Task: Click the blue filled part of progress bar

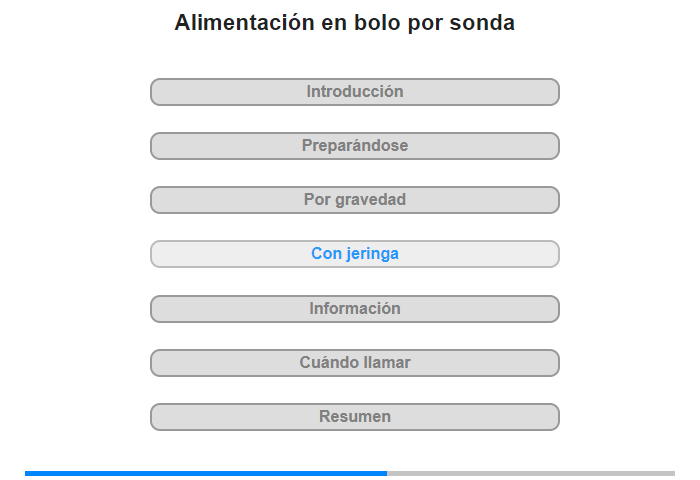Action: 206,473
